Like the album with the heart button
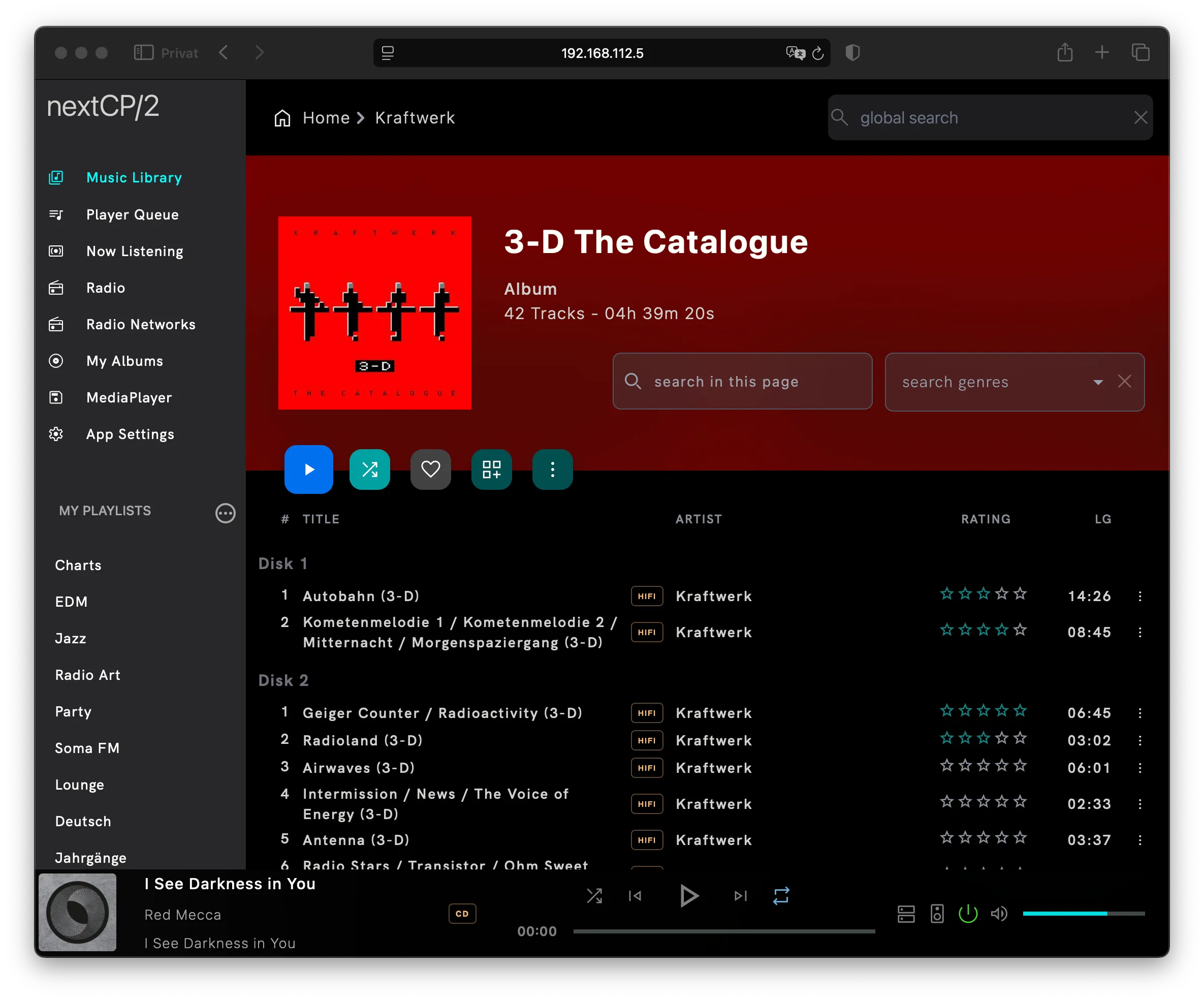This screenshot has width=1204, height=1000. 431,470
